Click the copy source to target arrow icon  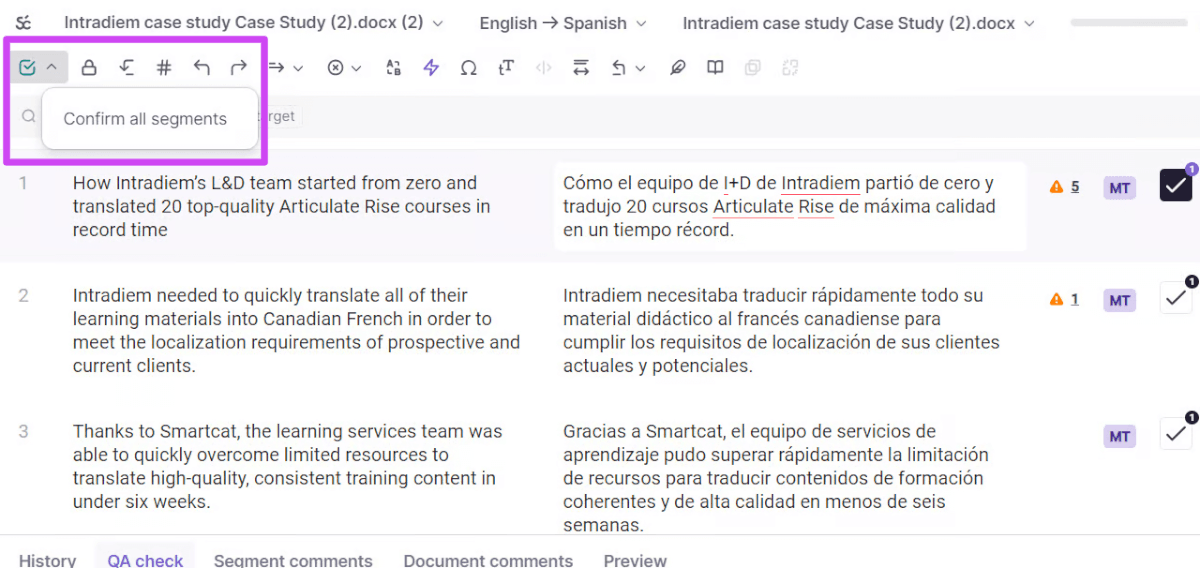(x=278, y=68)
